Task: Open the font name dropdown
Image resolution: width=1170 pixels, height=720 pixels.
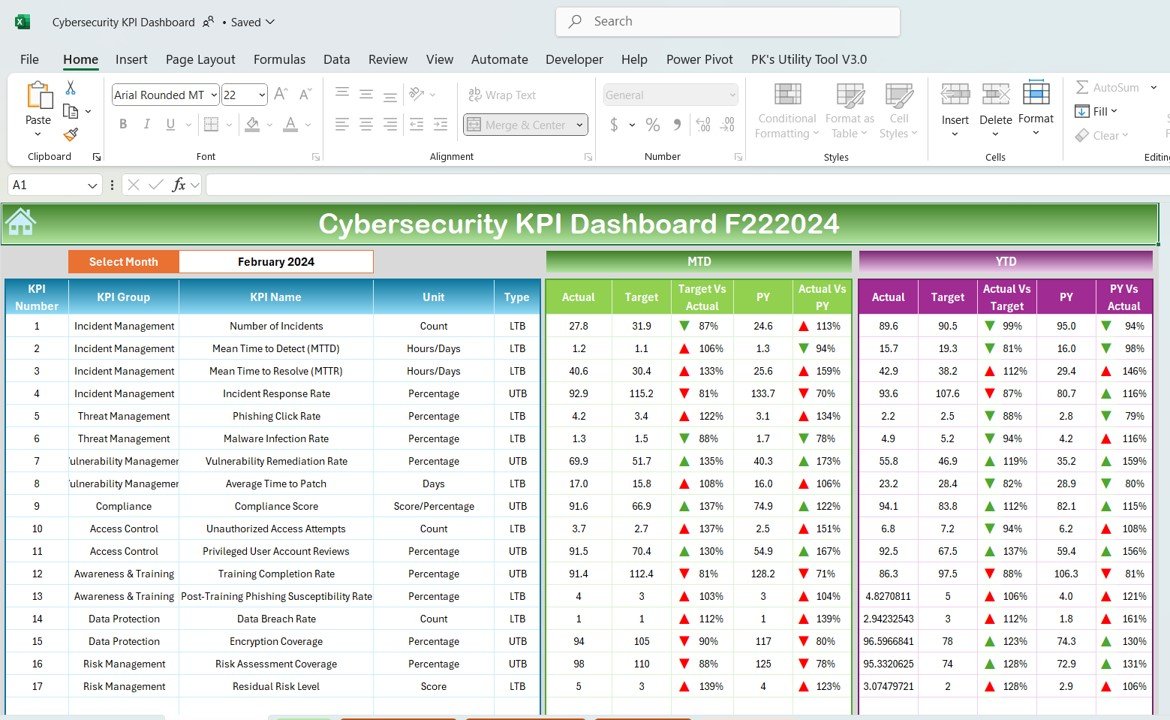Action: point(214,95)
